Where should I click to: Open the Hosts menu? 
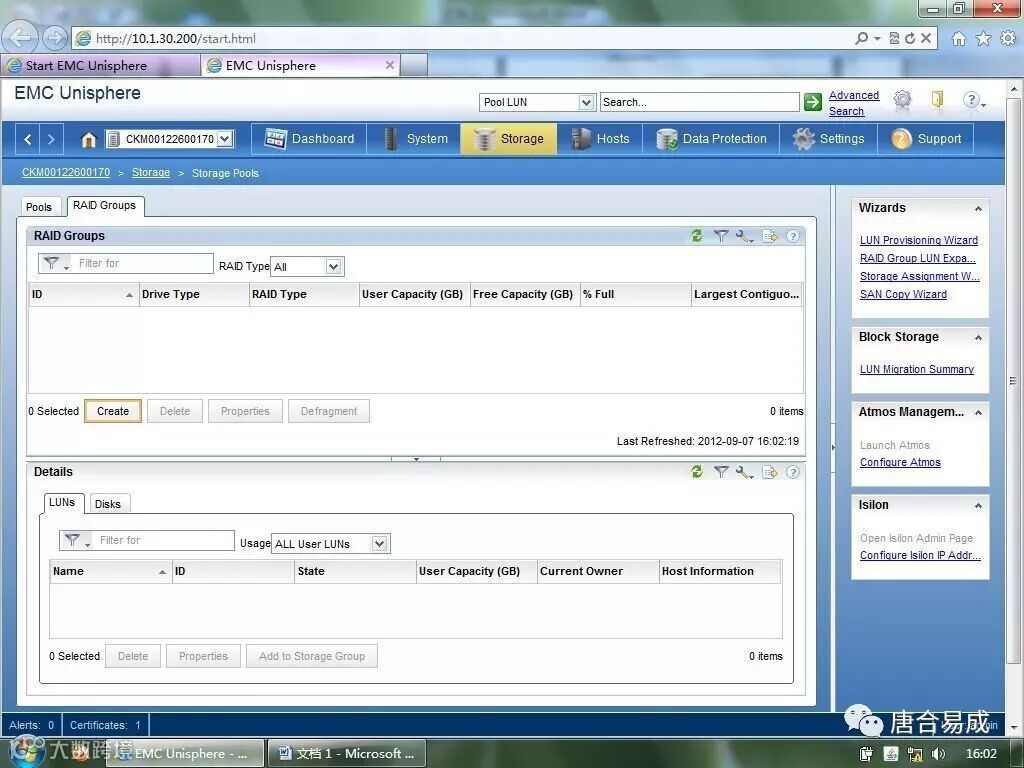pos(600,139)
